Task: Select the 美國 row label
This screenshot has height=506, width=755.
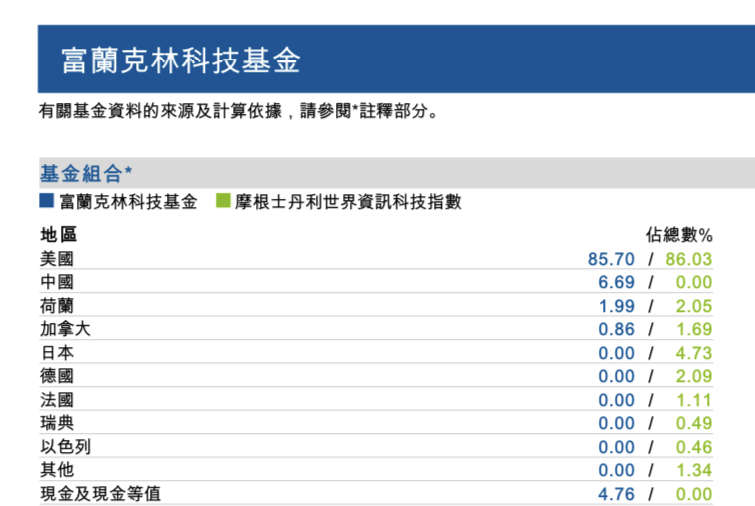Action: click(x=56, y=259)
